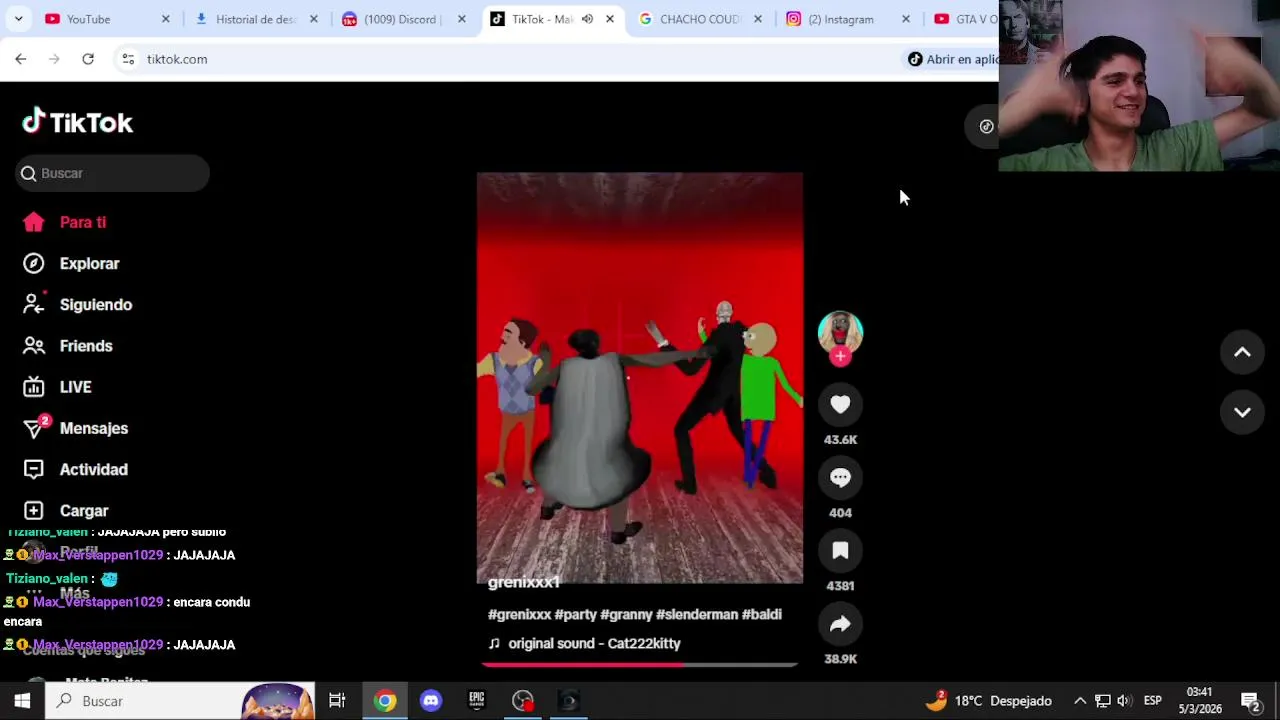Focus the TikTok Buscar search field

(112, 173)
